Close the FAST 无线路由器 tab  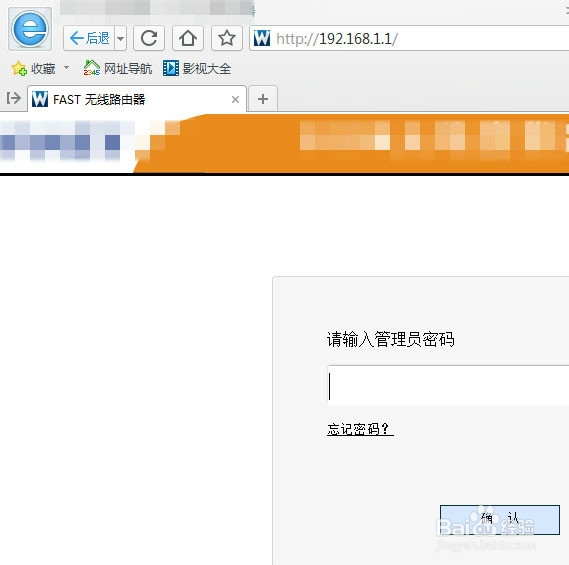235,99
